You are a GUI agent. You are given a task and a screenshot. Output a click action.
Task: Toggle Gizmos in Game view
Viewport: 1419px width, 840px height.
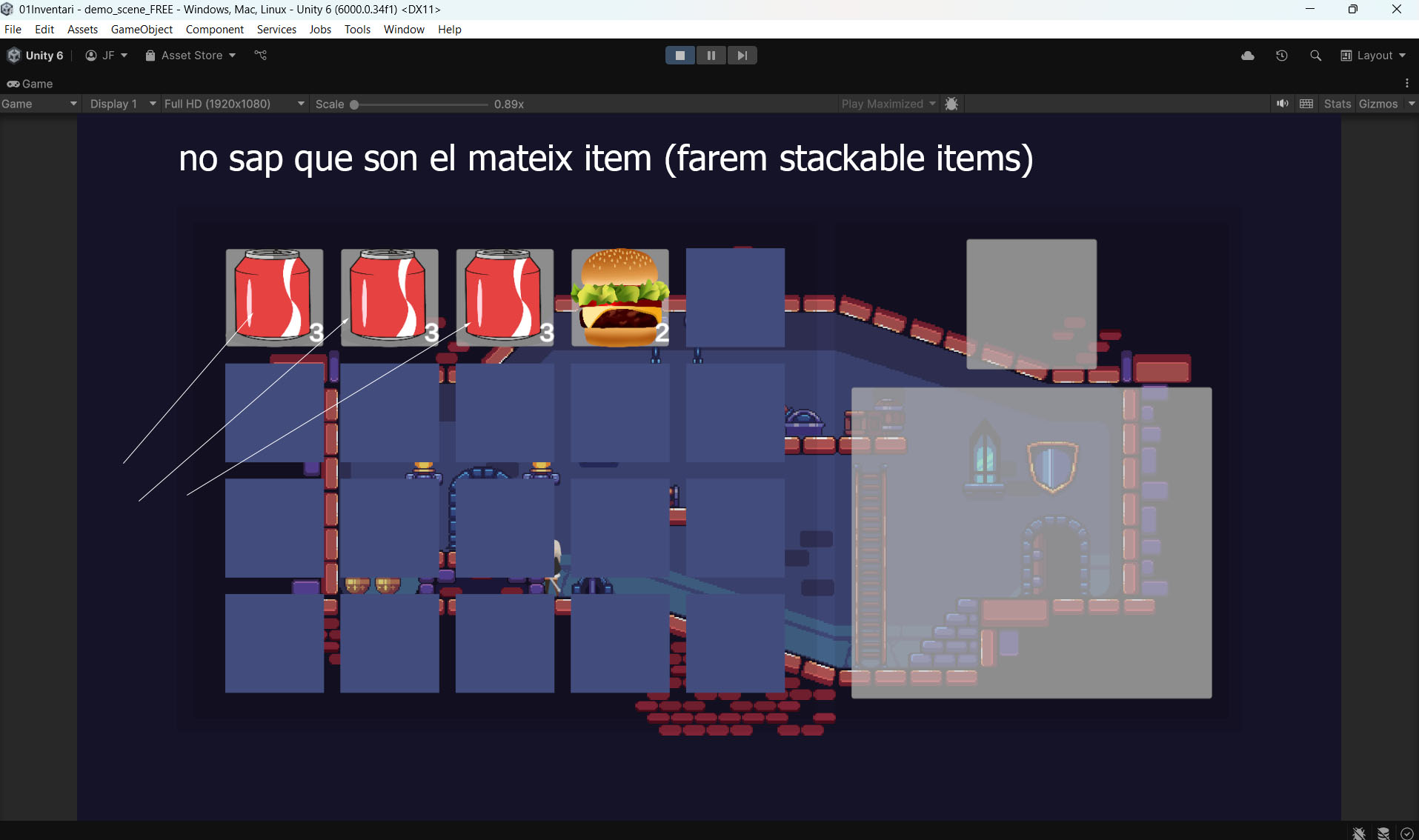tap(1378, 104)
